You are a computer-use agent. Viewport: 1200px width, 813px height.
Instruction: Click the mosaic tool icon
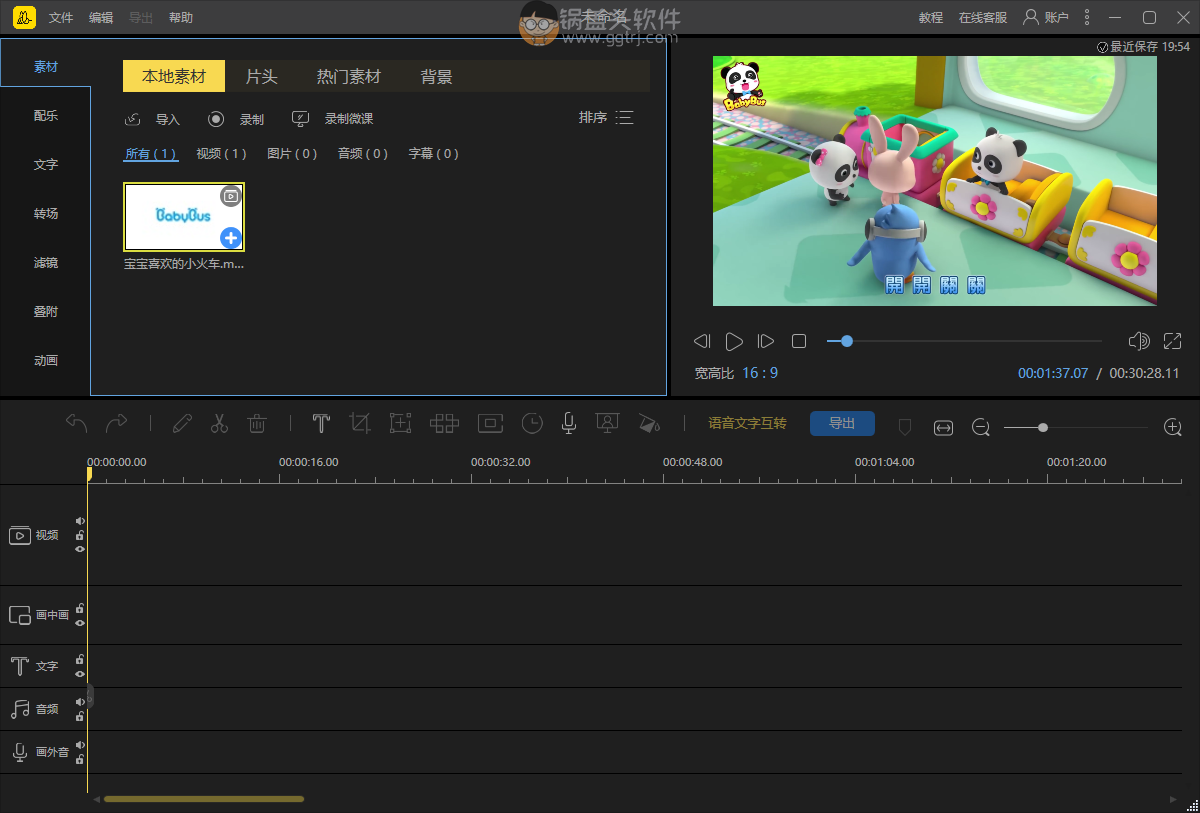444,423
